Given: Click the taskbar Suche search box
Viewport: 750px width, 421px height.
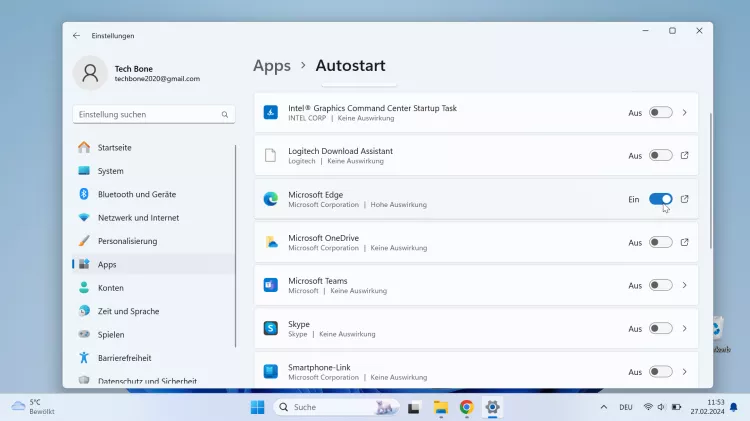Looking at the screenshot, I should pos(336,407).
